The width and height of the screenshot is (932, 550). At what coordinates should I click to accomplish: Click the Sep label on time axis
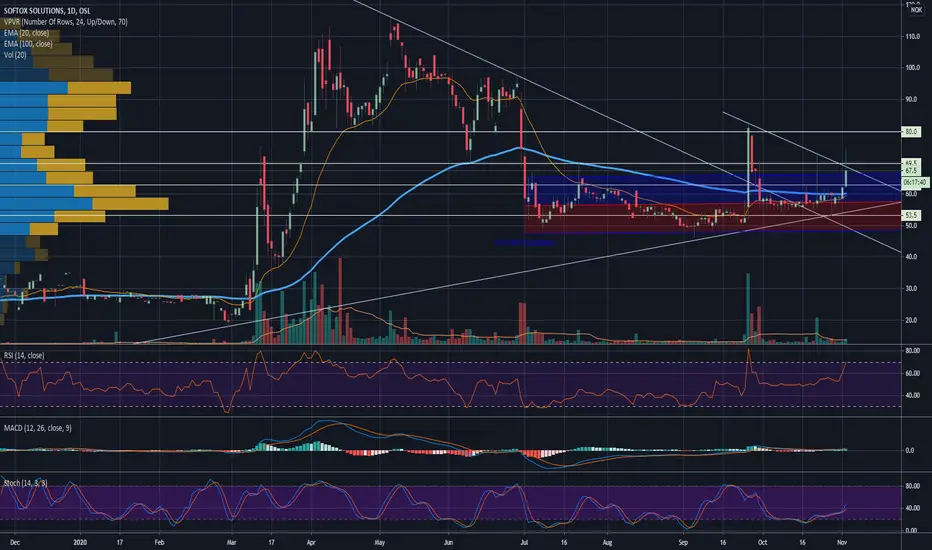(x=683, y=542)
